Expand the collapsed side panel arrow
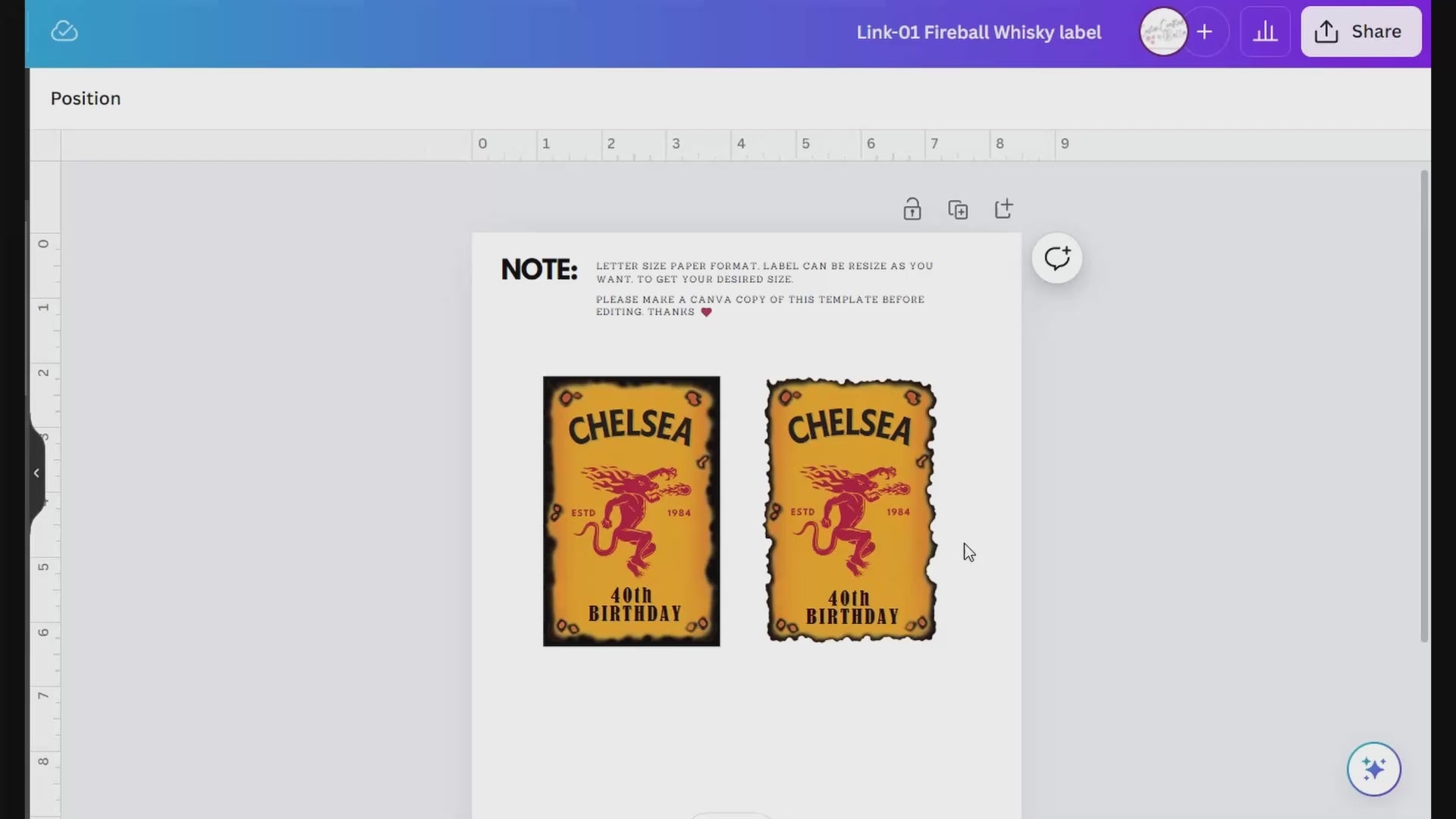Image resolution: width=1456 pixels, height=819 pixels. [x=36, y=473]
